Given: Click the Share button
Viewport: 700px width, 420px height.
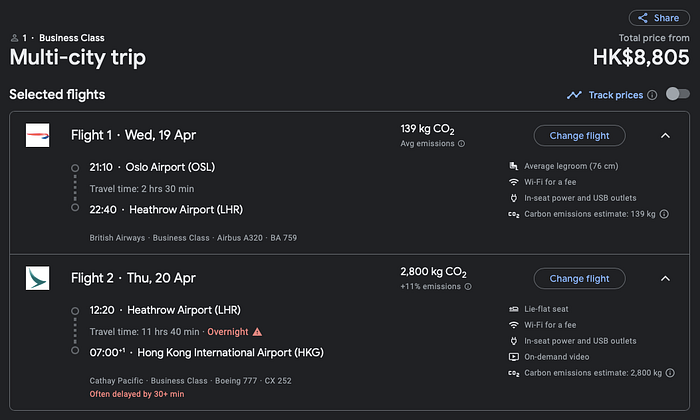Looking at the screenshot, I should tap(659, 18).
